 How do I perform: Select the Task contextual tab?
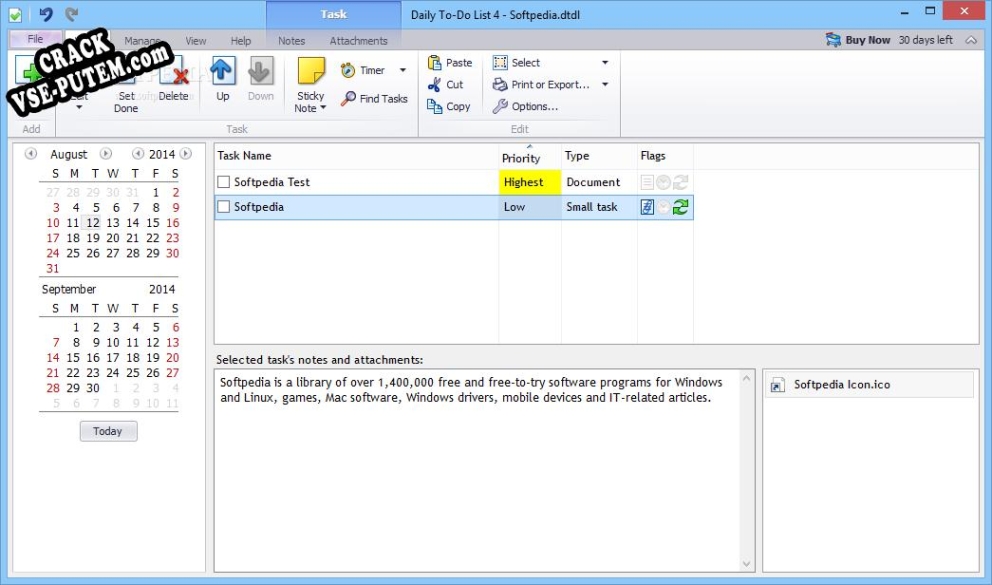[x=333, y=15]
